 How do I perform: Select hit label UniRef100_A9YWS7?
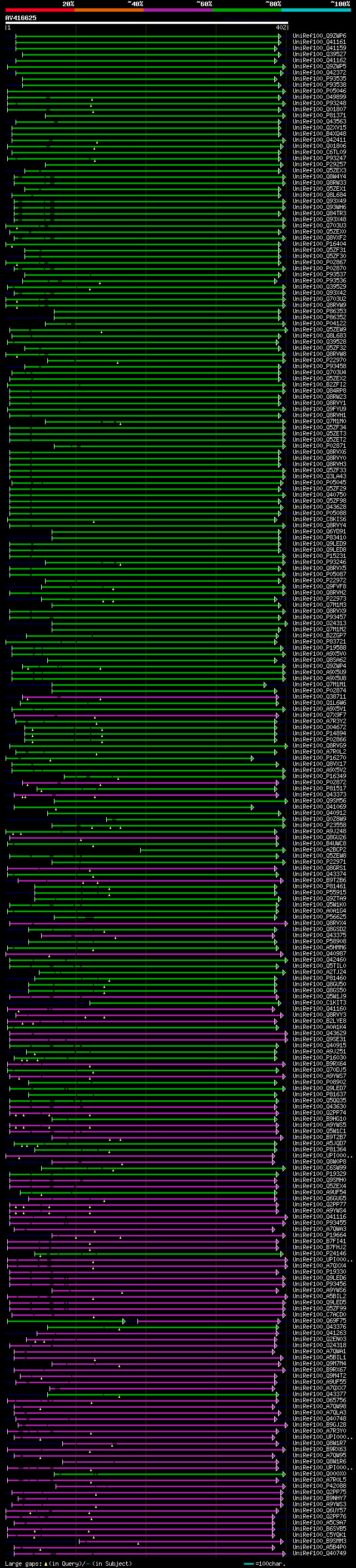pyautogui.click(x=319, y=1076)
